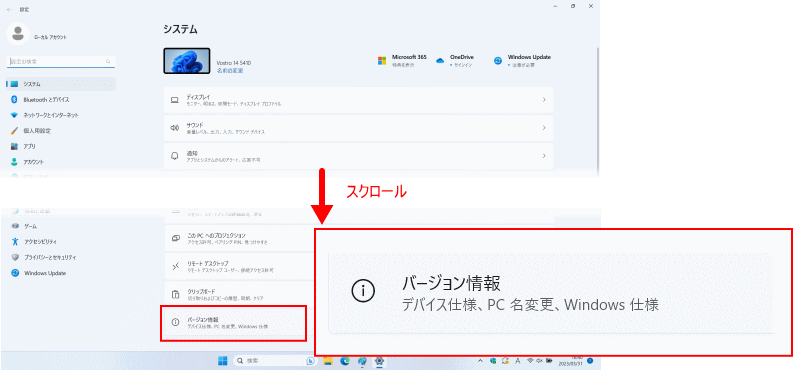Expand ディスプレイ row chevron
Screen dimensions: 793x370
(x=544, y=100)
